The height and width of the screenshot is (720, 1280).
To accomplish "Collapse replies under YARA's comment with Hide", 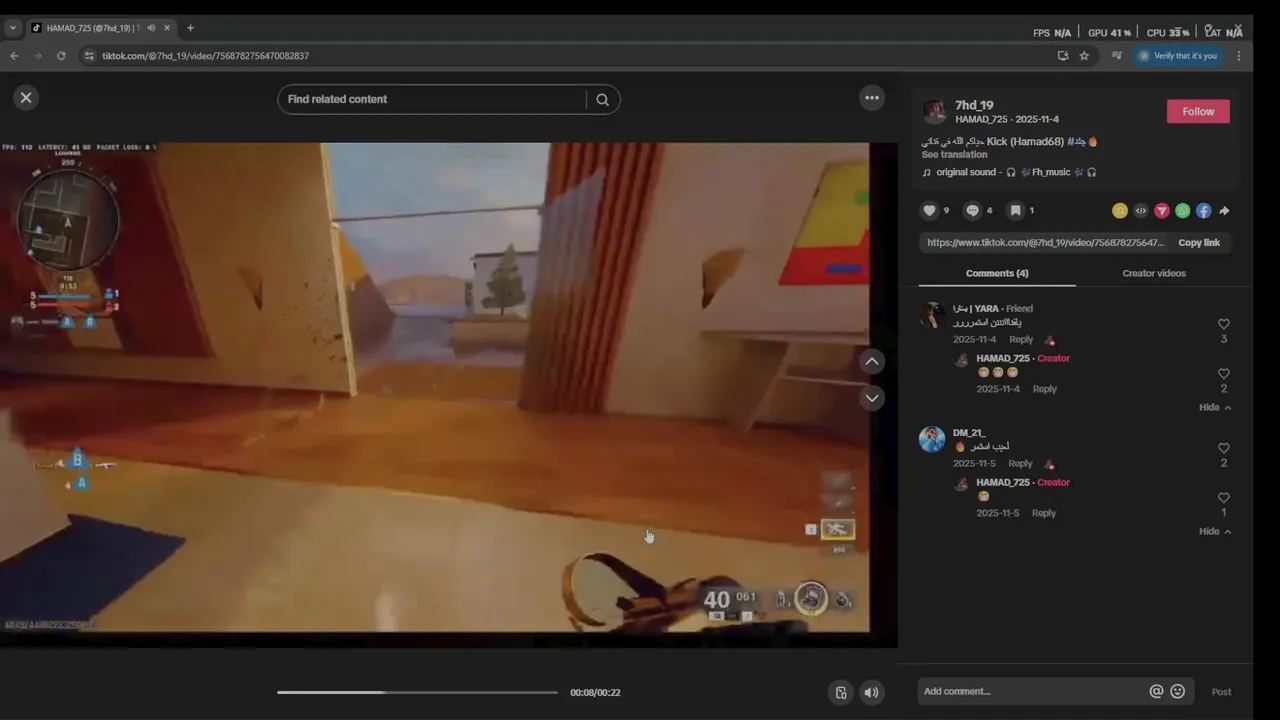I will click(1214, 407).
